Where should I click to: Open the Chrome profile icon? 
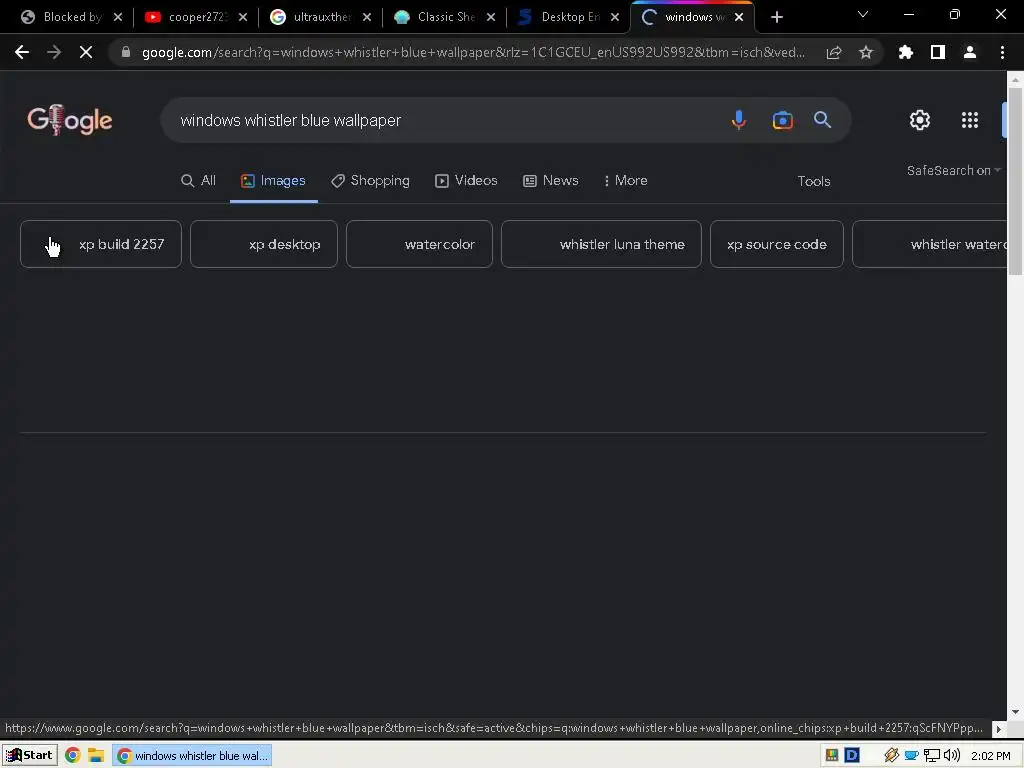(x=970, y=52)
